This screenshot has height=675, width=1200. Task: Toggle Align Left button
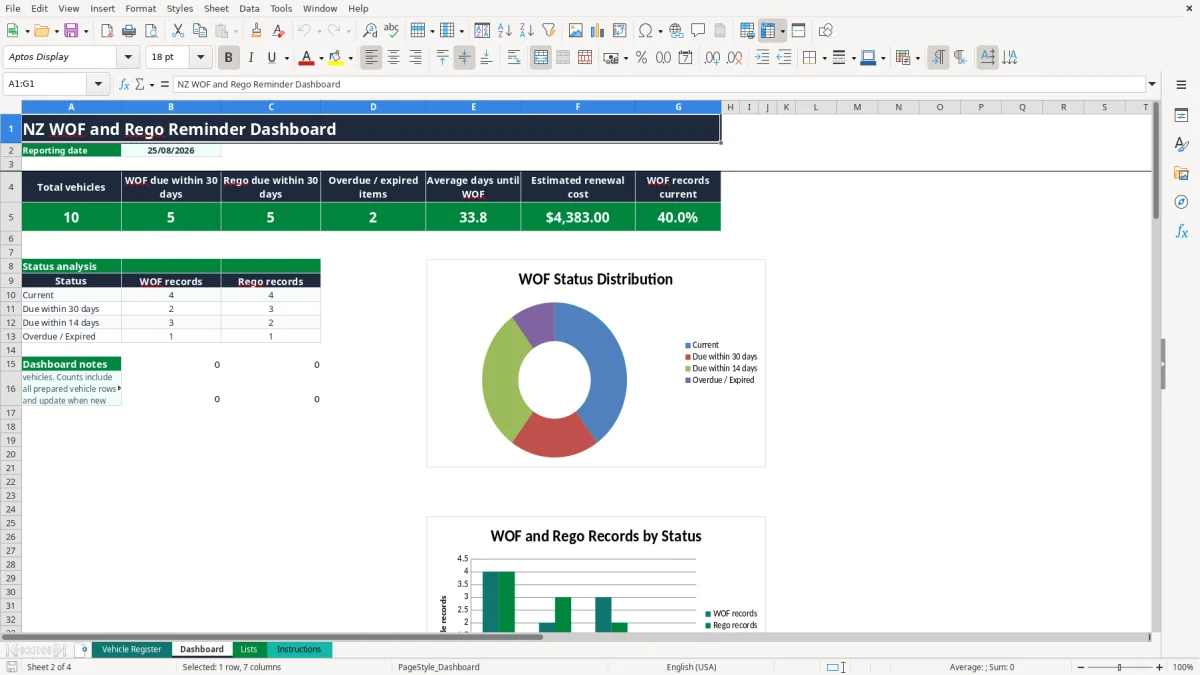pos(371,58)
